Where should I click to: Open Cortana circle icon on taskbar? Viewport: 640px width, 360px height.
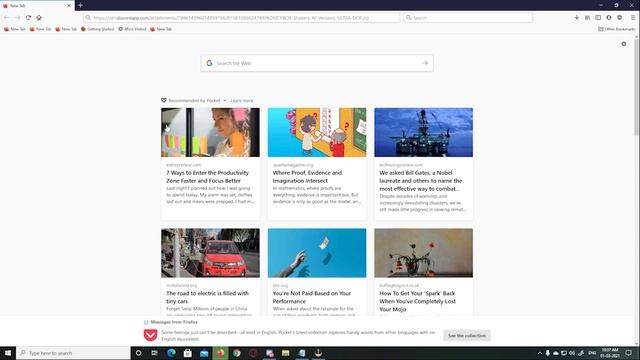pyautogui.click(x=138, y=353)
